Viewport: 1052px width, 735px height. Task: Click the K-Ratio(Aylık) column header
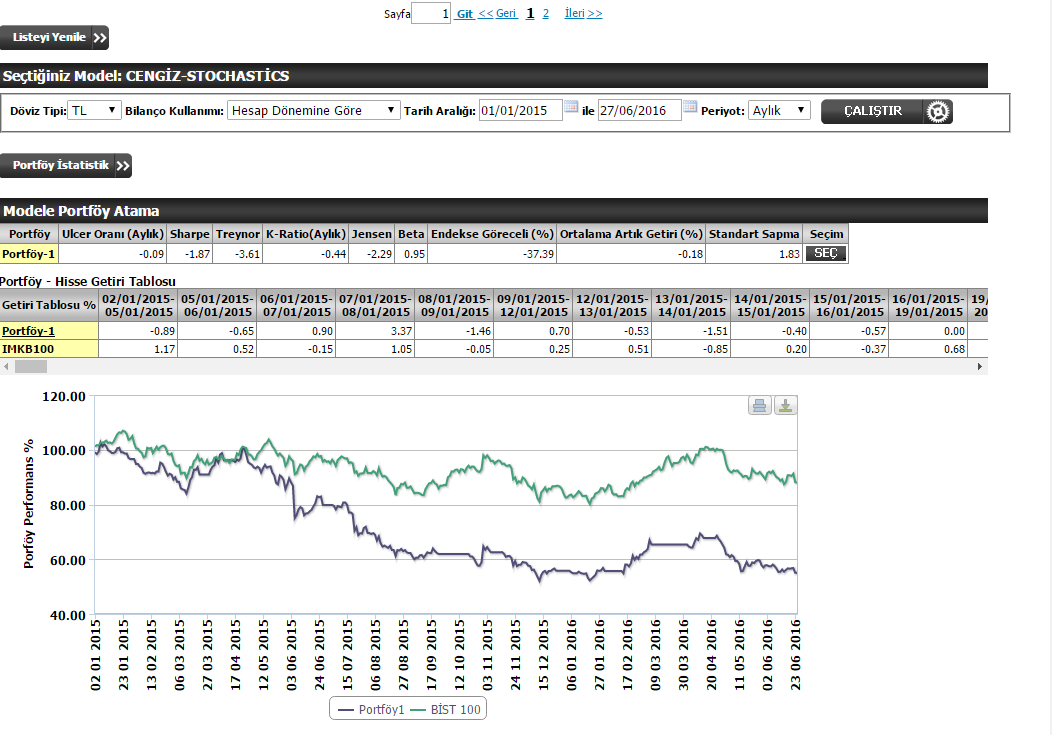306,233
